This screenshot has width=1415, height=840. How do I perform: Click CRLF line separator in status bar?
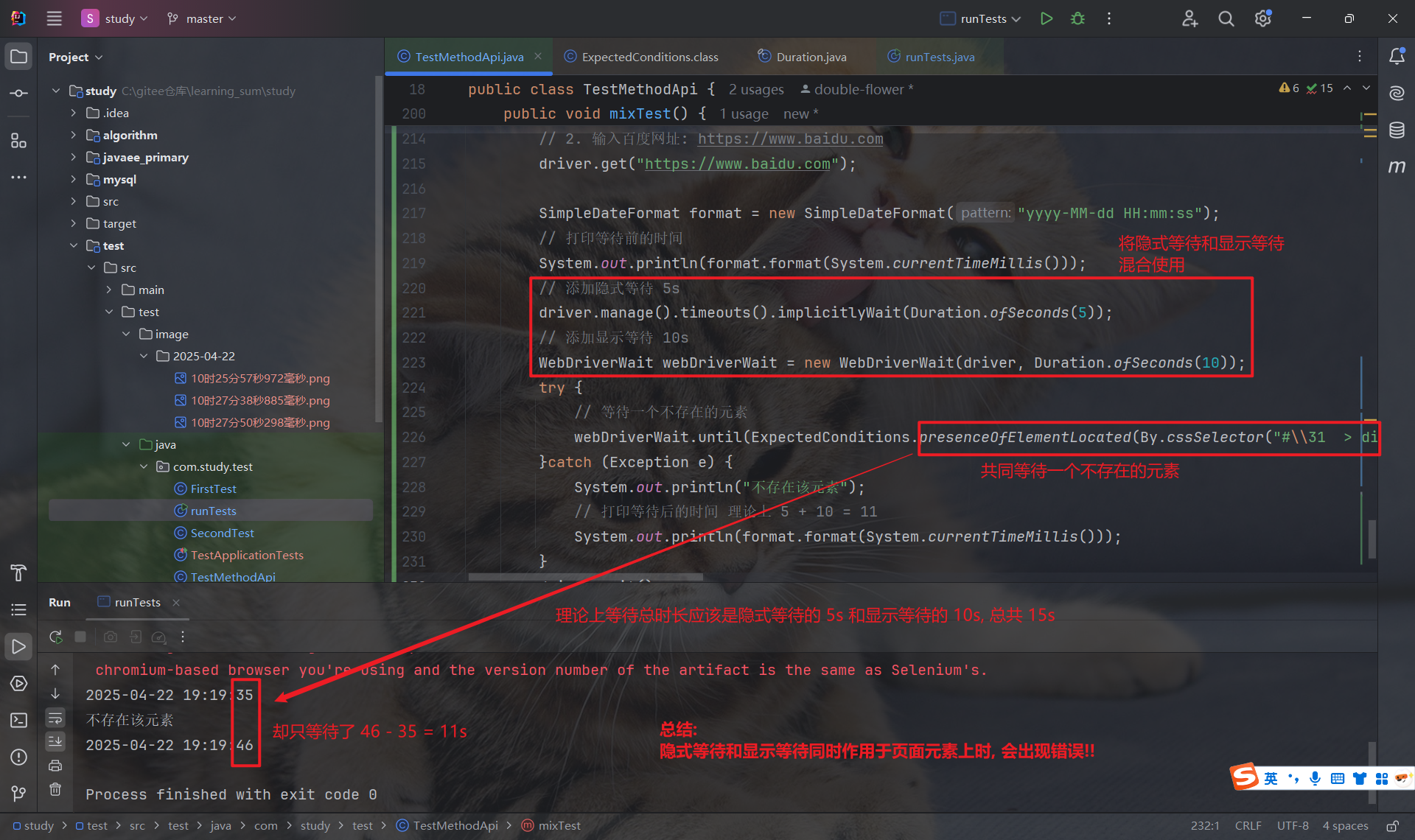pos(1248,826)
